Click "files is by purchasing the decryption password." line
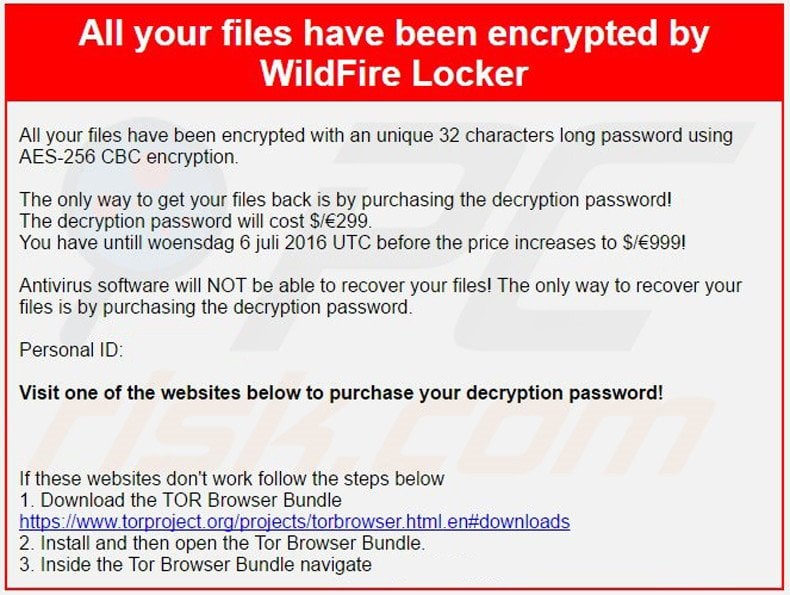 coord(215,308)
